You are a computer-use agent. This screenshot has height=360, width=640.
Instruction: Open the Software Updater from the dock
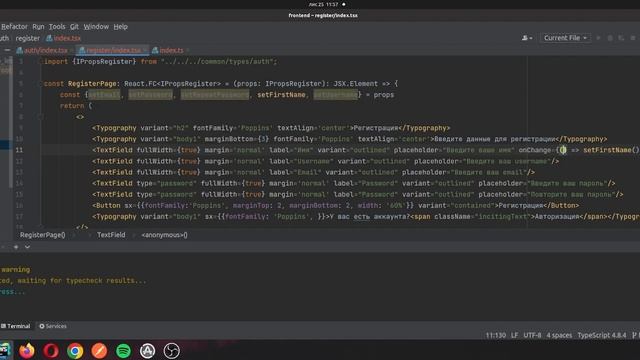(147, 351)
